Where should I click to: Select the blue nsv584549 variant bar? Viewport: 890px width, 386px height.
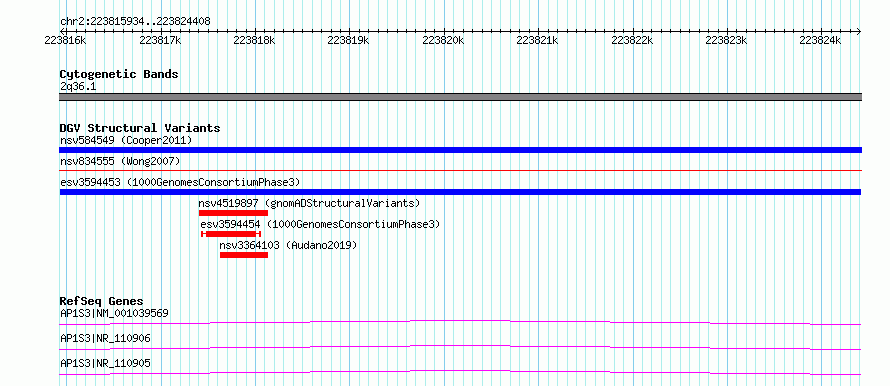point(460,150)
